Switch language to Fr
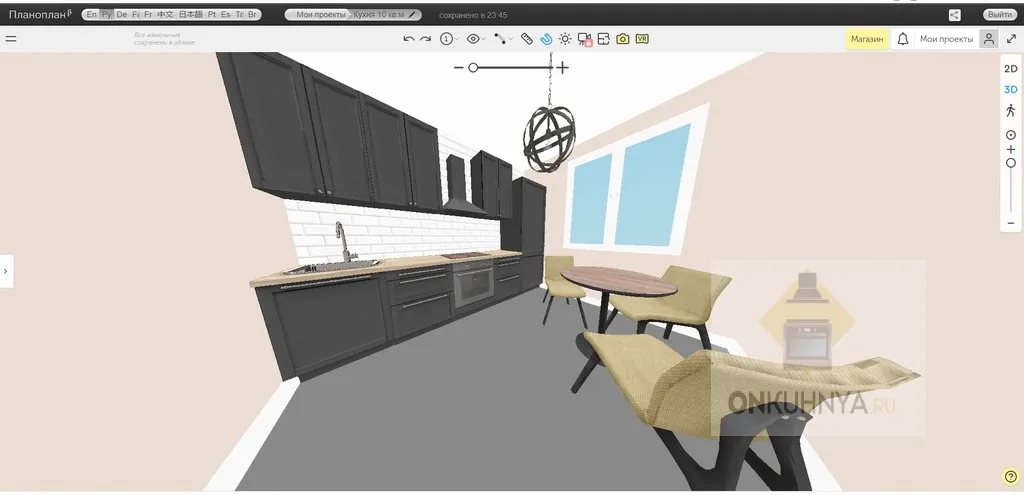Screen dimensions: 1024x495 [x=148, y=14]
